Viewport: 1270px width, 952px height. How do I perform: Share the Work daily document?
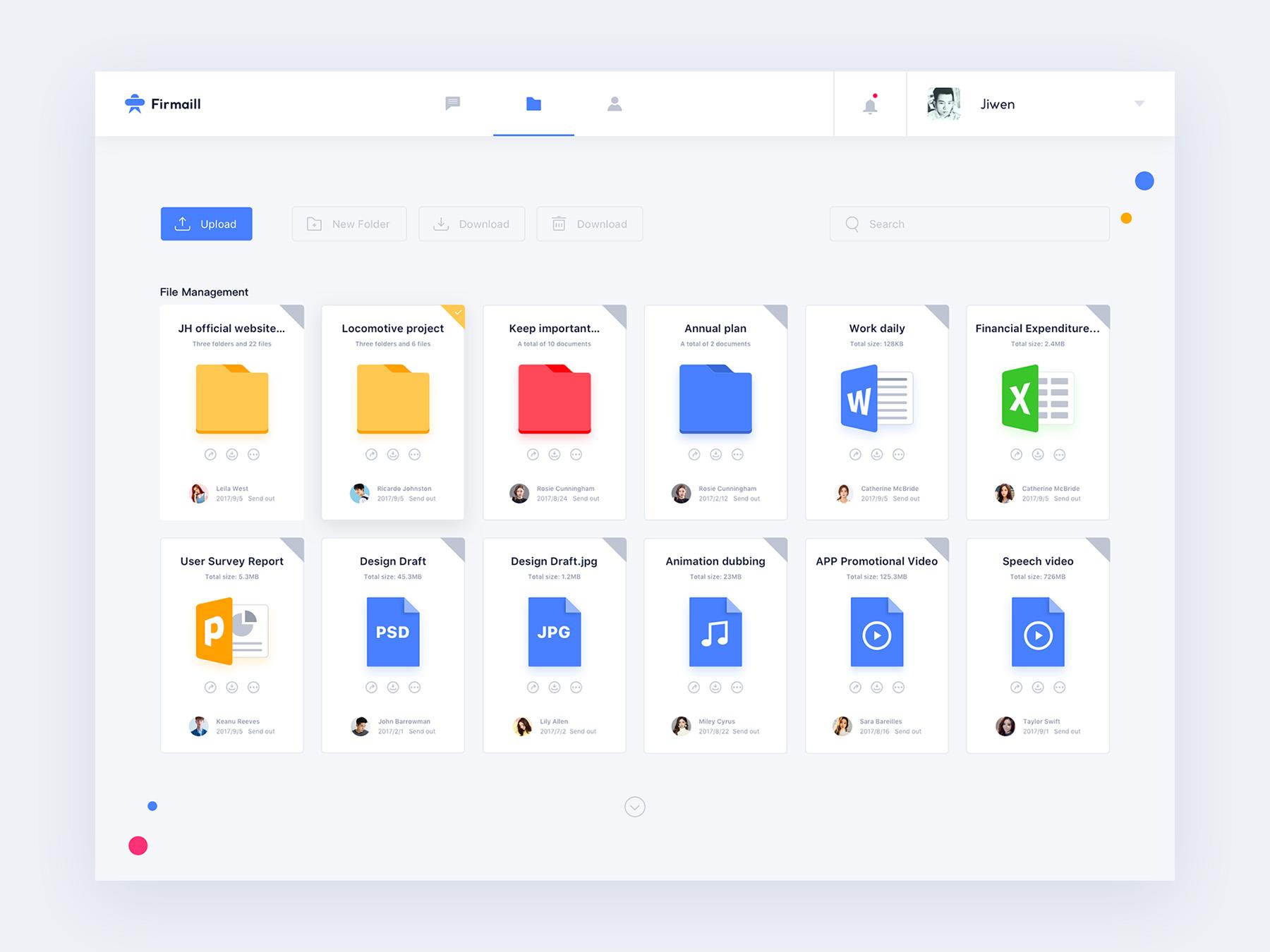coord(855,454)
